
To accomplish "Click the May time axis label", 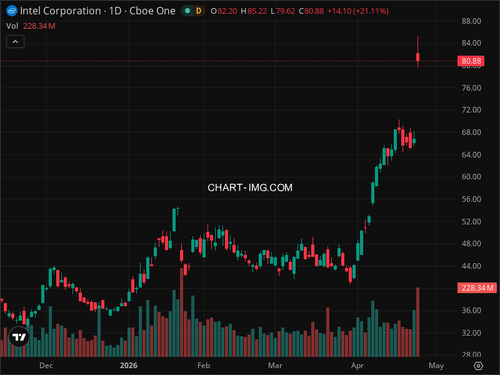I will 436,366.
